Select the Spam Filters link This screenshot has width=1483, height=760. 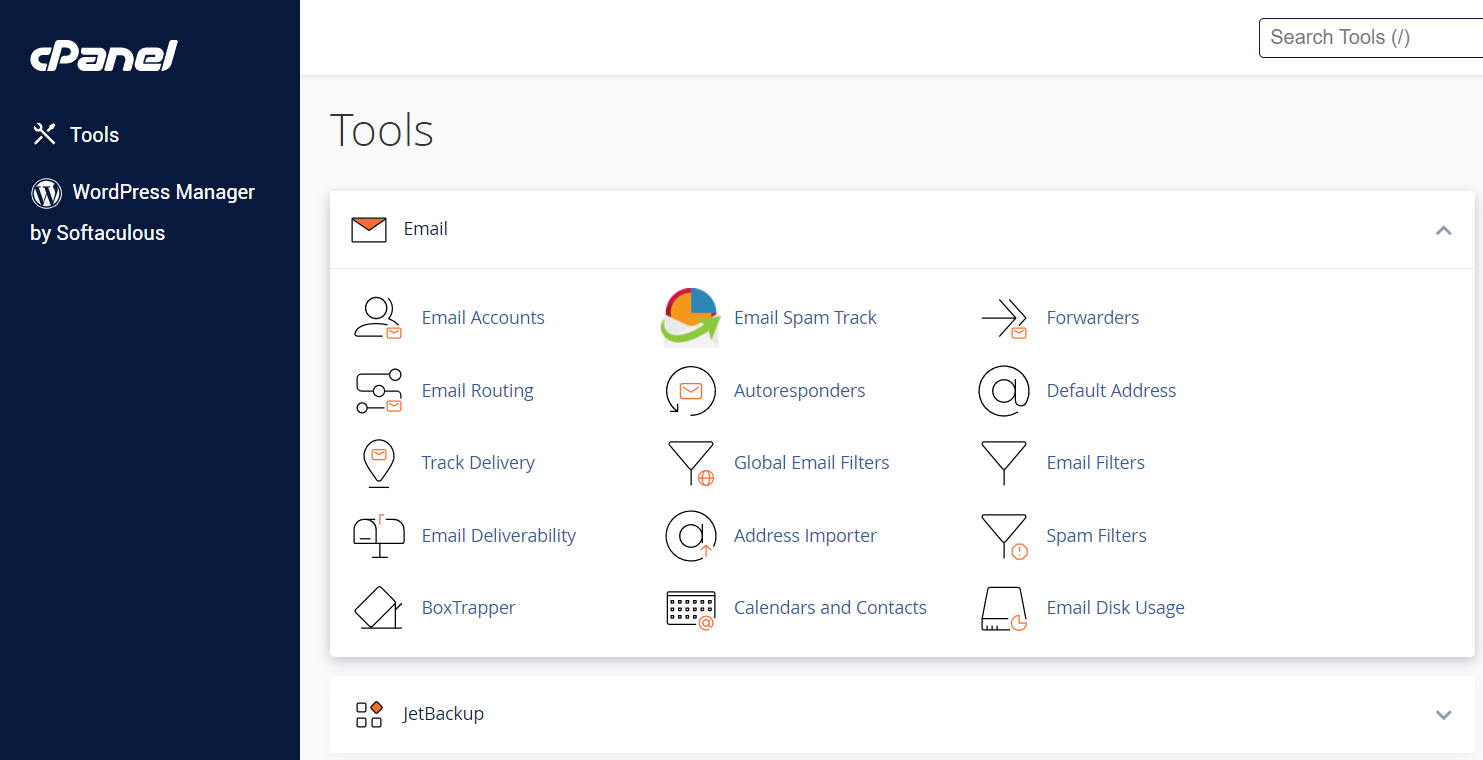pos(1097,536)
